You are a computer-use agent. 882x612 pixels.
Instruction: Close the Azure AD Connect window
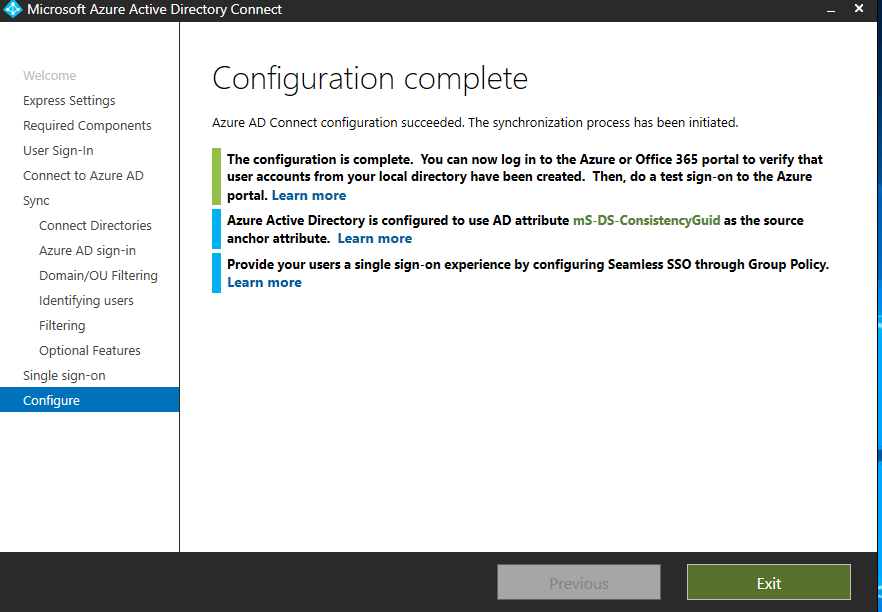[x=859, y=8]
